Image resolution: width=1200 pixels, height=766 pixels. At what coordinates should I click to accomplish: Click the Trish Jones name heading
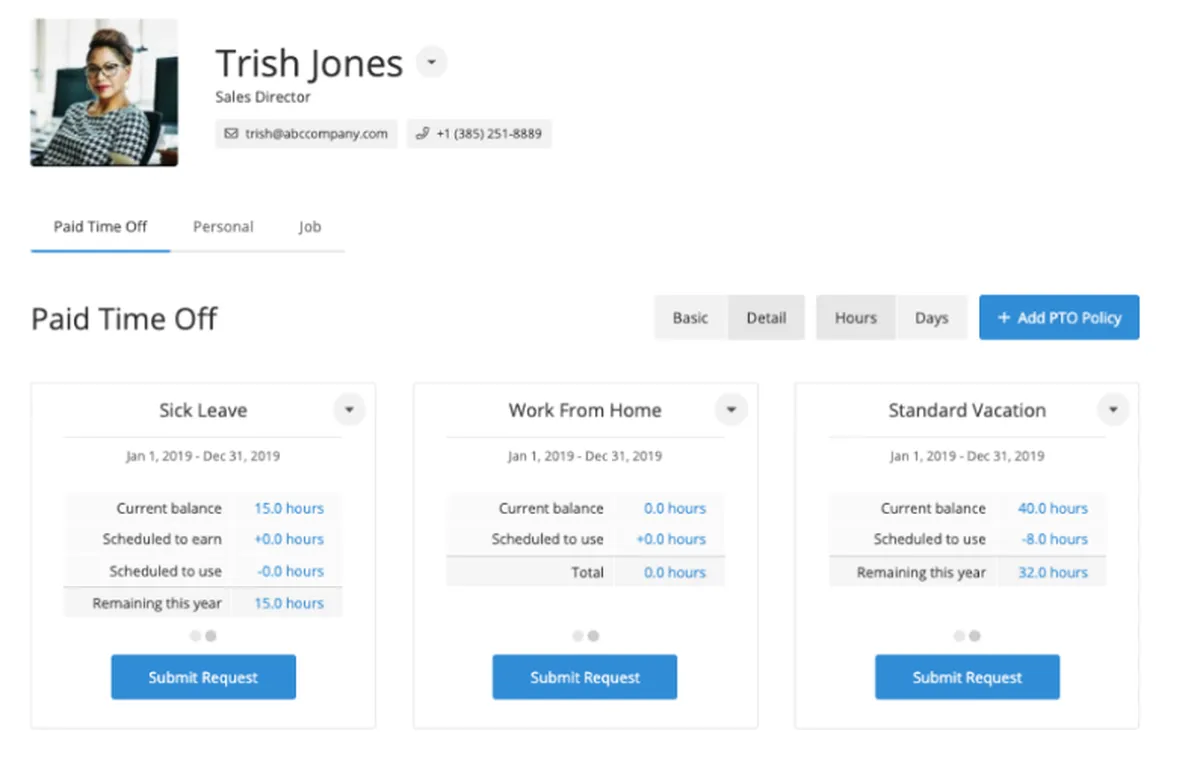(309, 63)
